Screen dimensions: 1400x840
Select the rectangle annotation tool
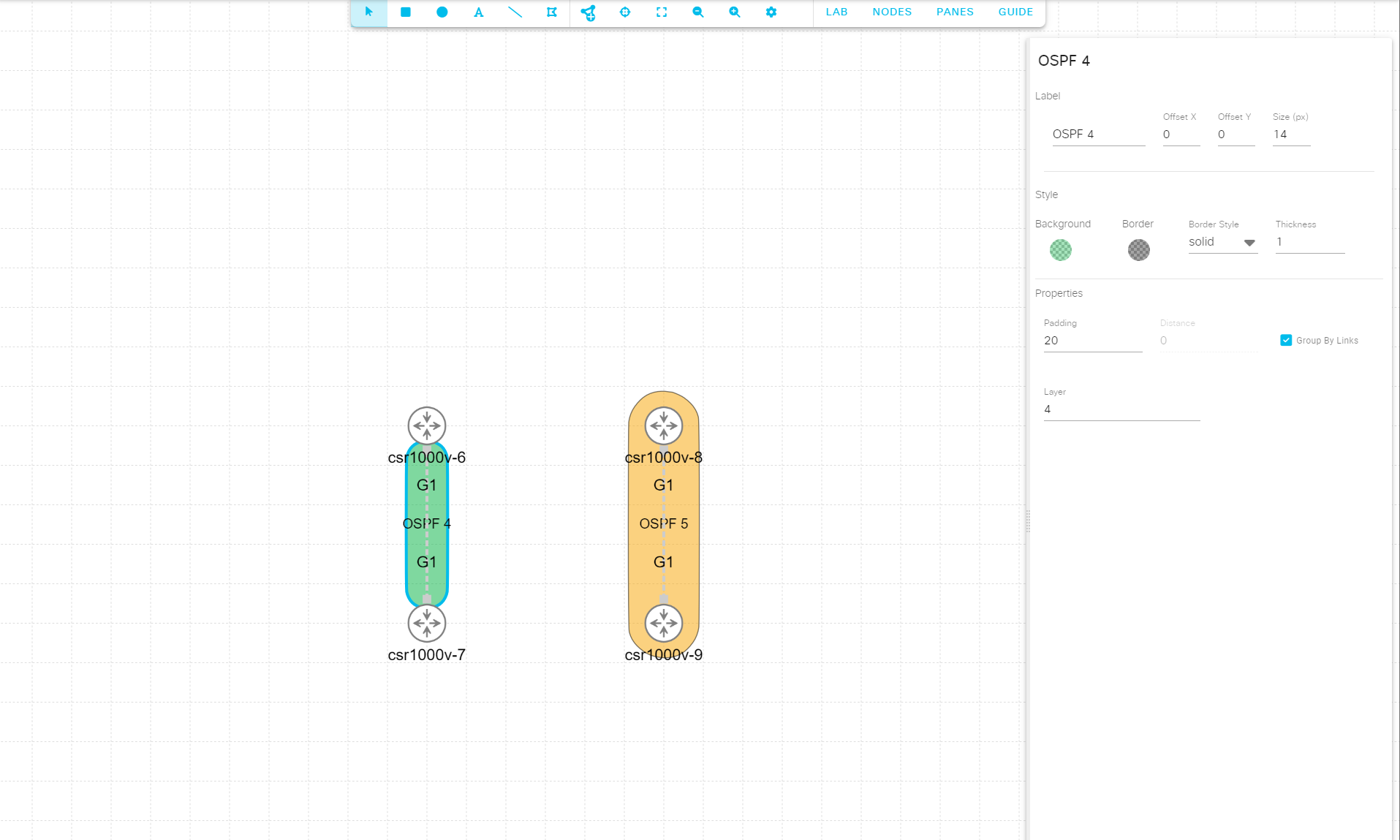click(x=406, y=12)
